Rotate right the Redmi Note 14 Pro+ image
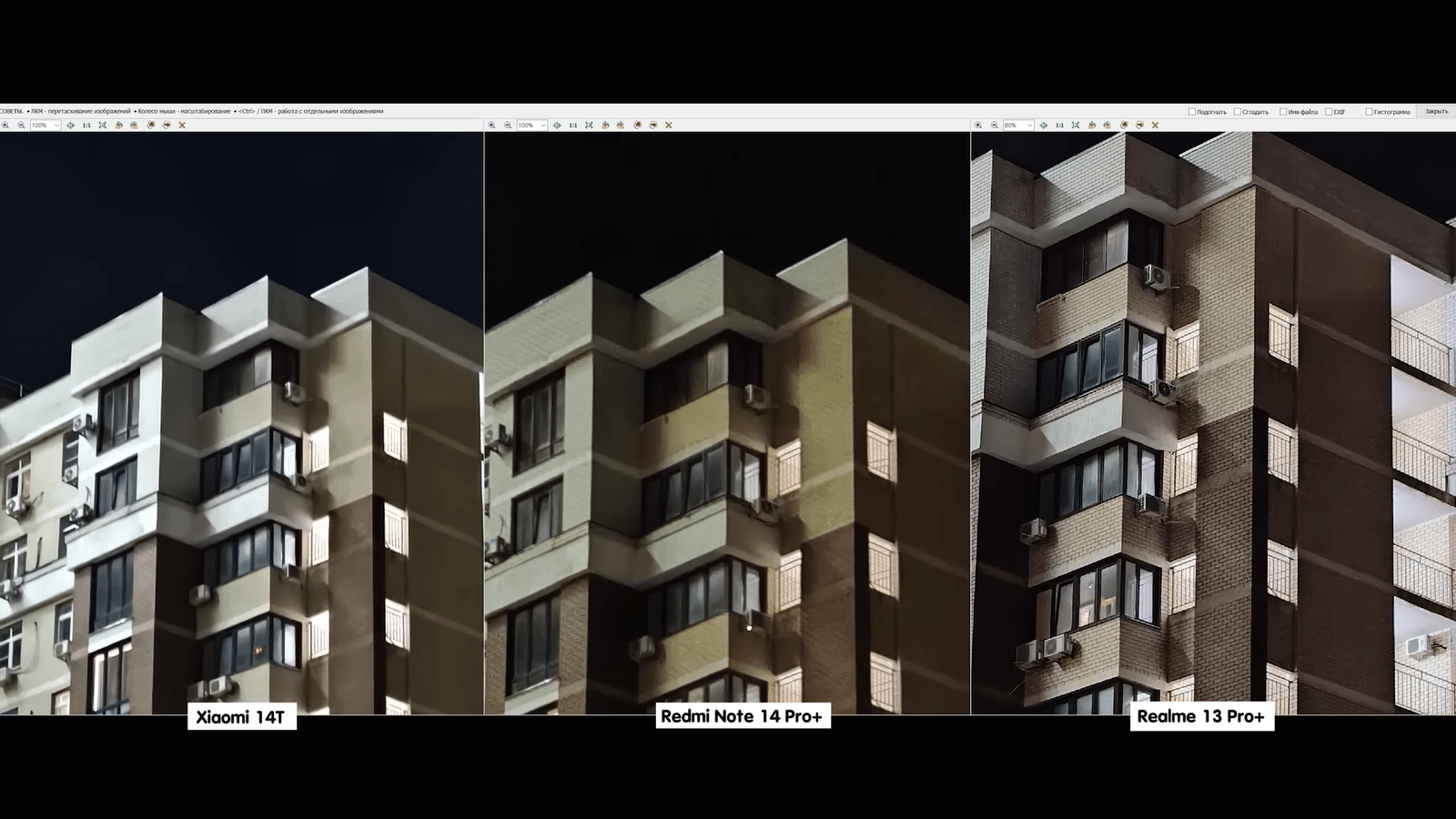 click(x=621, y=125)
